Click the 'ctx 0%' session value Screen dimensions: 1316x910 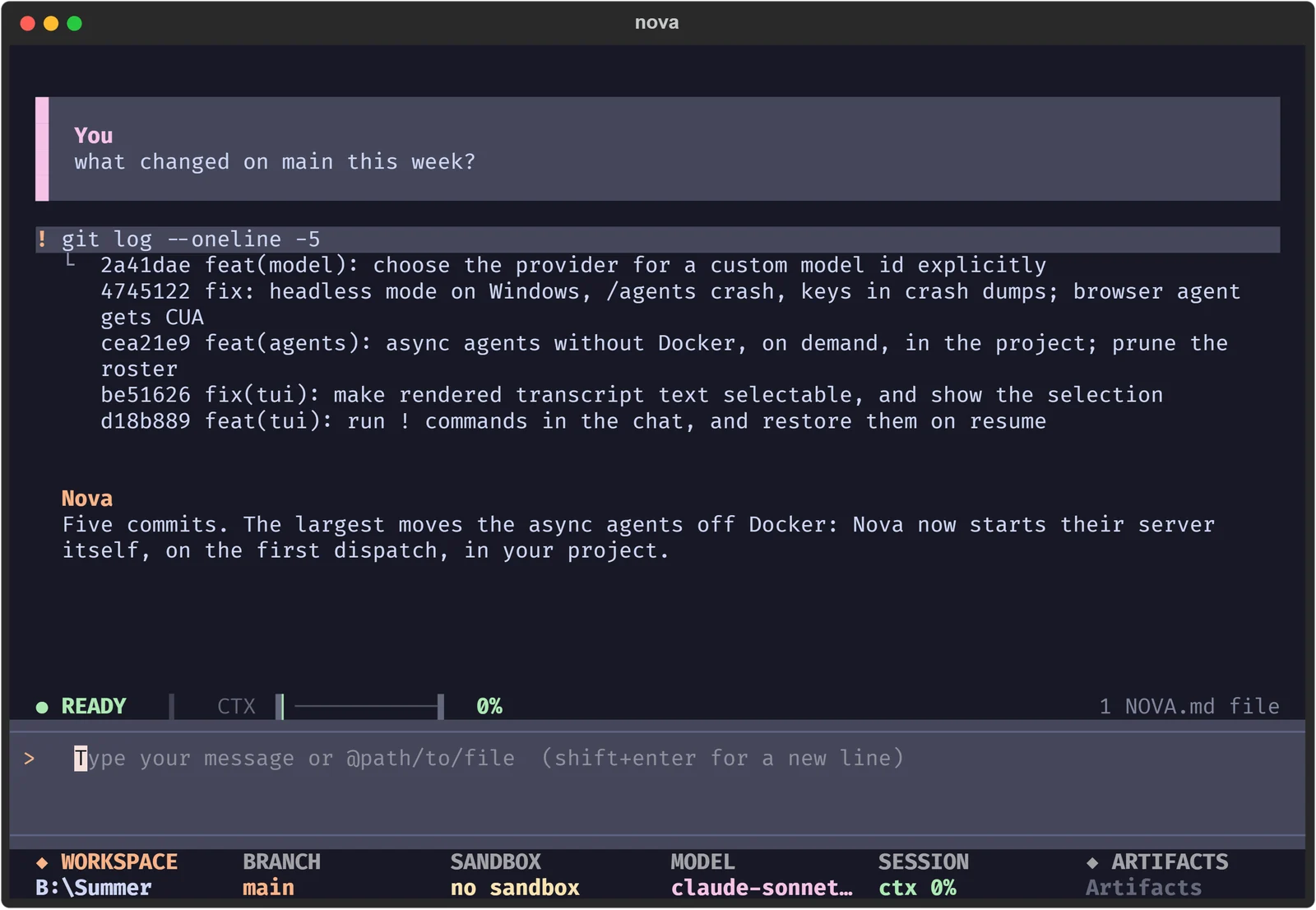pos(917,888)
